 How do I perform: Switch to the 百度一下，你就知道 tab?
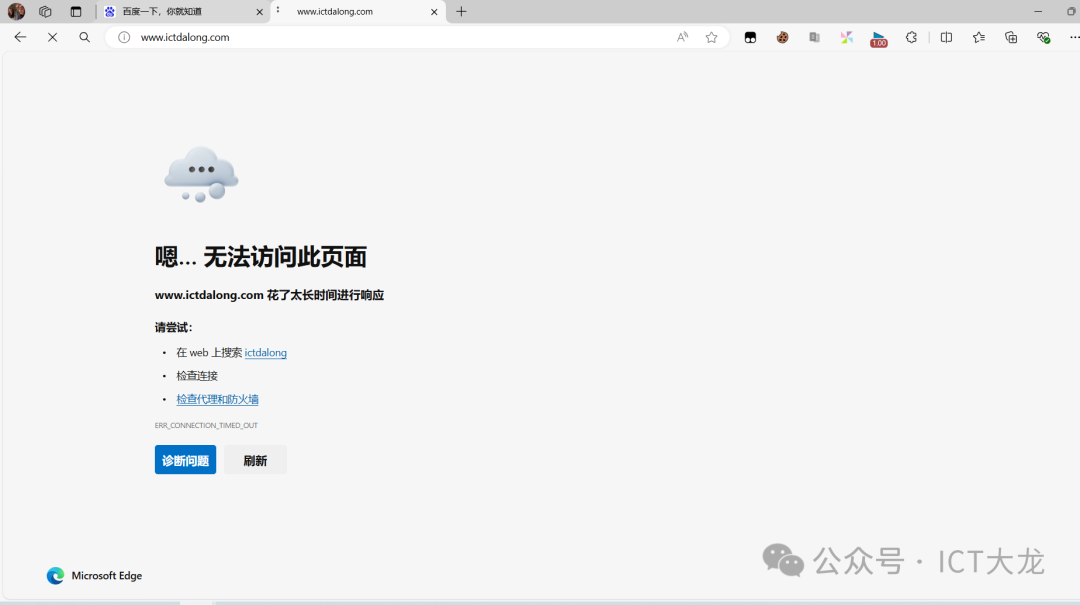coord(180,12)
